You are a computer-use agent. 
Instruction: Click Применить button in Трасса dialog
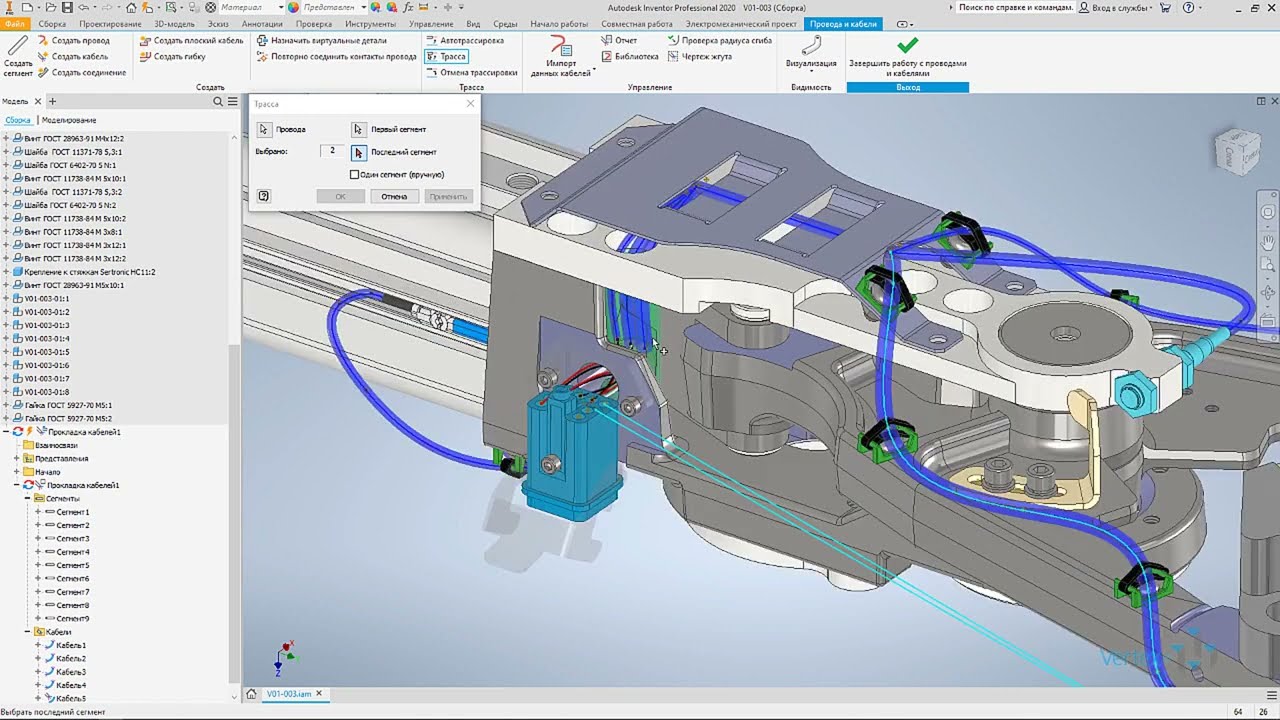coord(448,196)
